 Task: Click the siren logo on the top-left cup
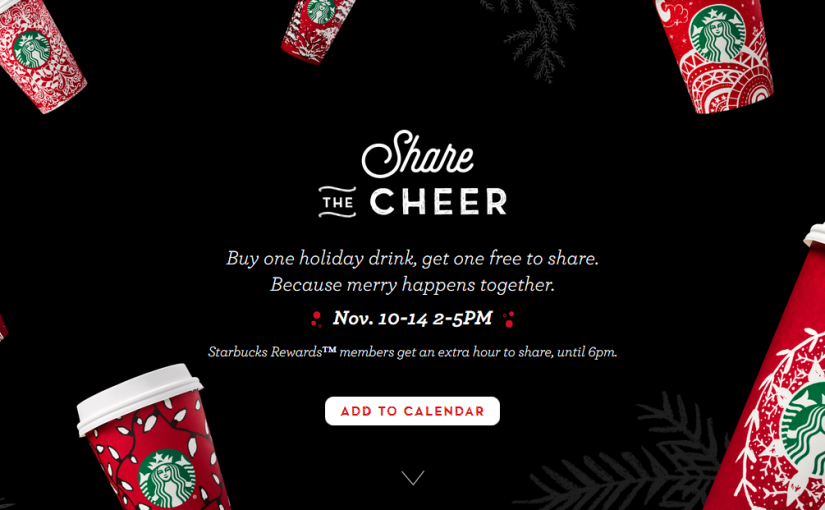(31, 48)
